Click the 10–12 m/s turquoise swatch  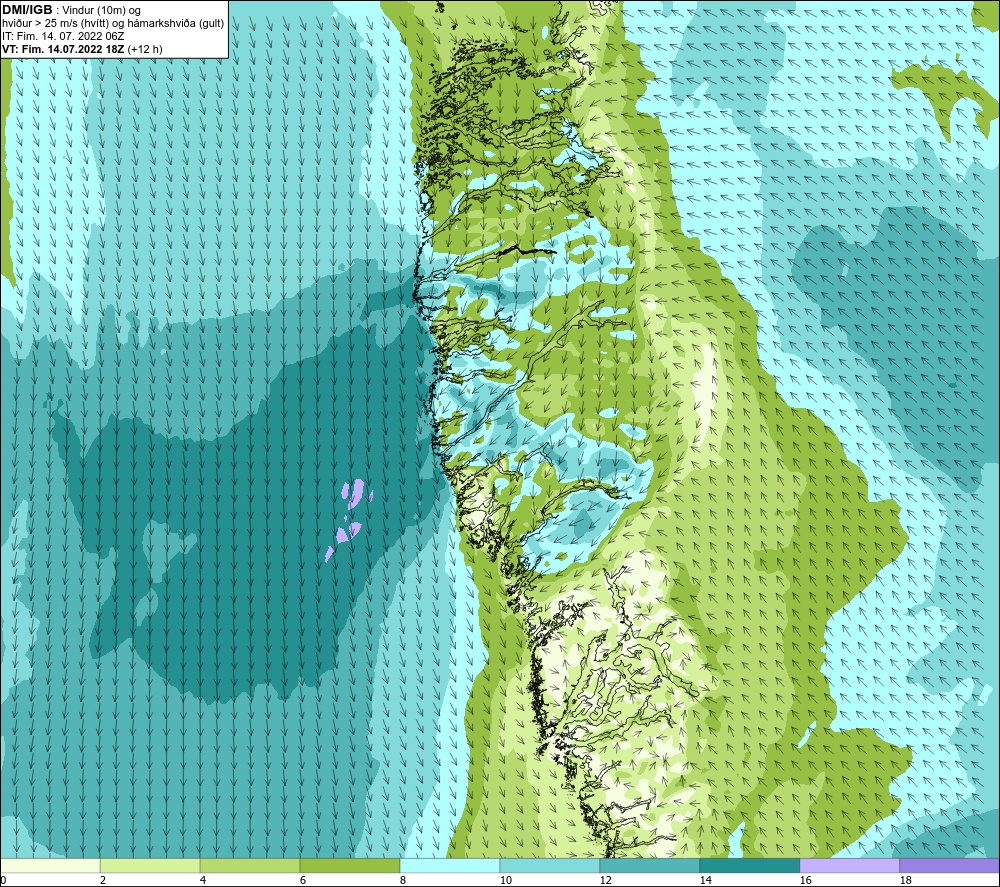(x=550, y=865)
